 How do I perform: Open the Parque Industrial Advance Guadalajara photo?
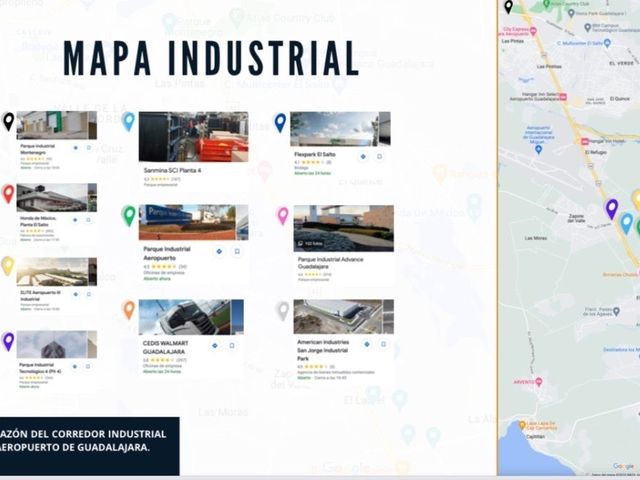(344, 228)
